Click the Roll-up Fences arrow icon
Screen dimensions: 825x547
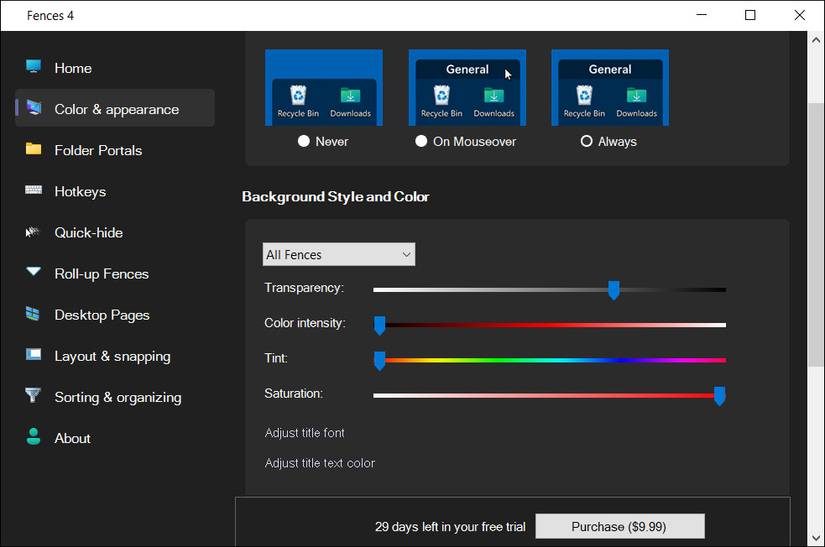34,273
